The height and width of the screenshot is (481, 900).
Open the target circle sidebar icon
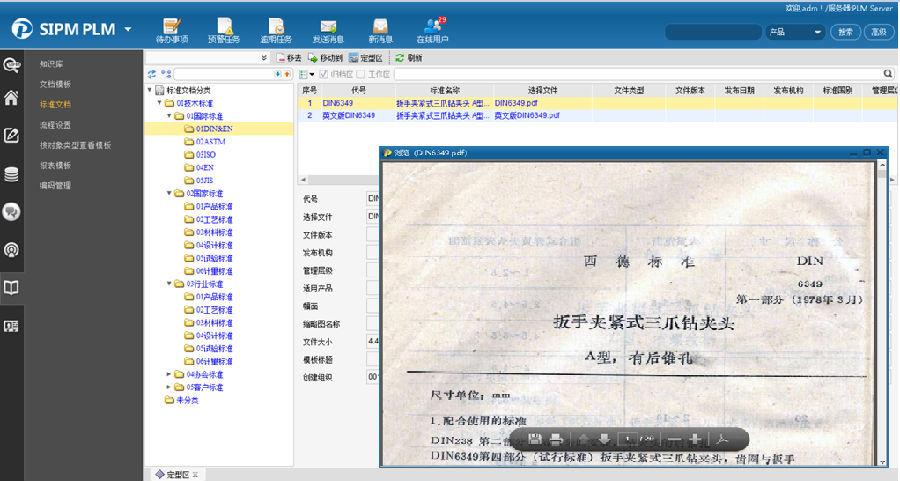(11, 250)
